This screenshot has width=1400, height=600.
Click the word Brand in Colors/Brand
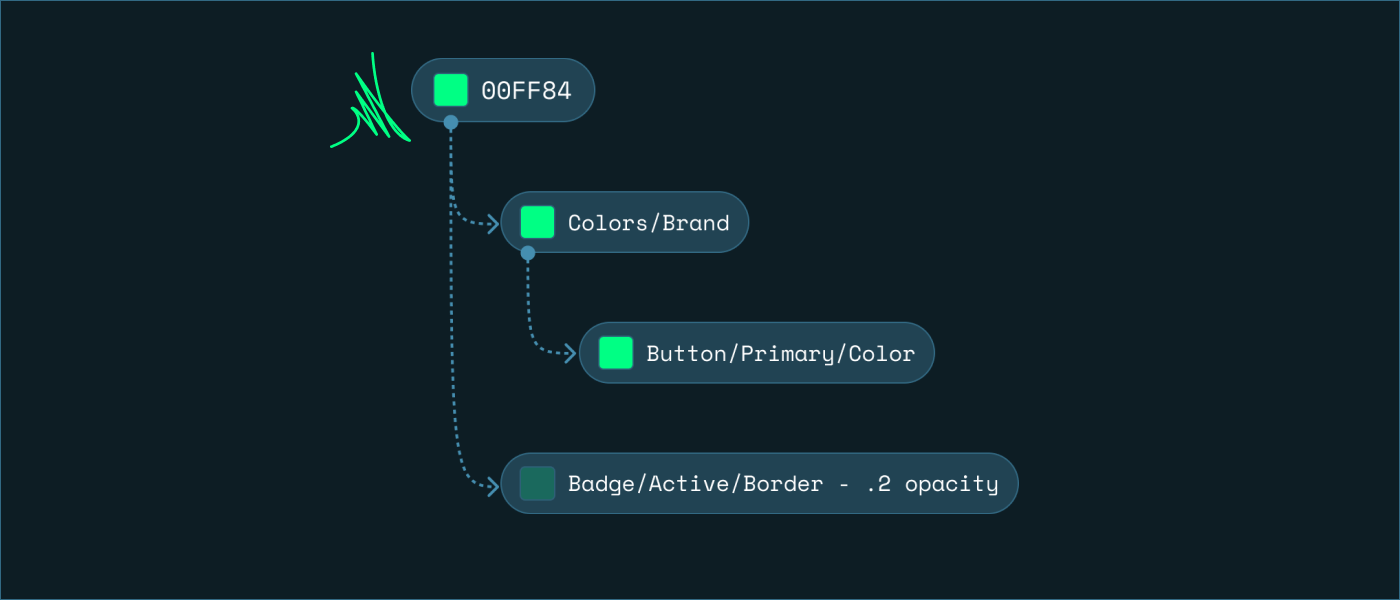(x=696, y=223)
